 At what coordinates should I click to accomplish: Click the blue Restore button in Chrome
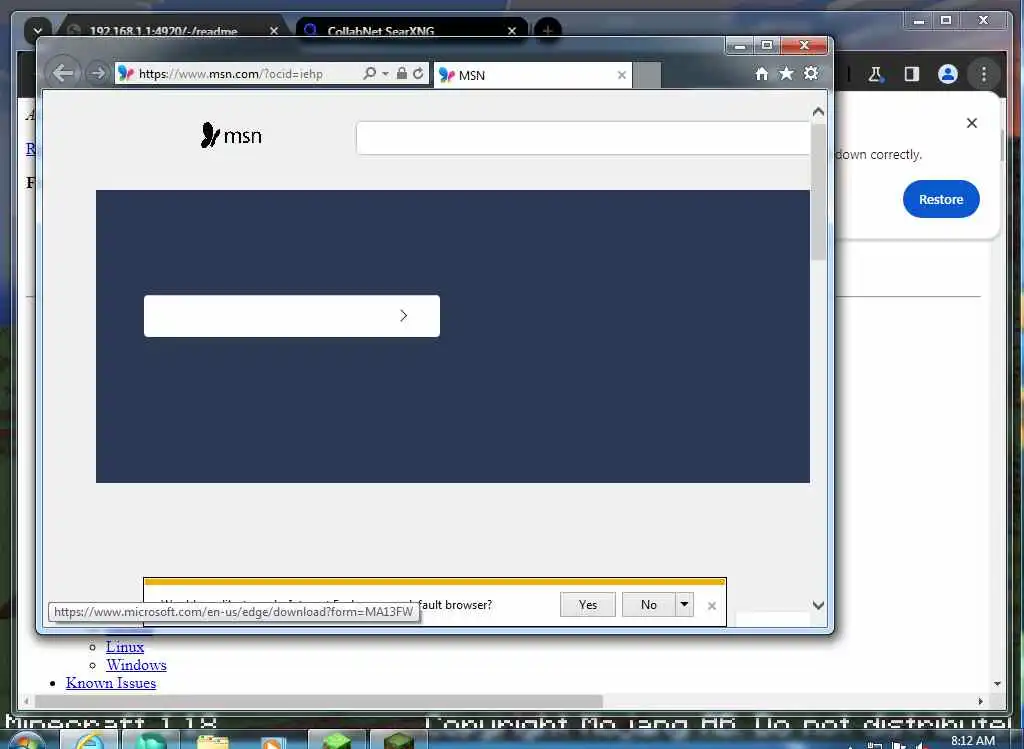(x=941, y=199)
